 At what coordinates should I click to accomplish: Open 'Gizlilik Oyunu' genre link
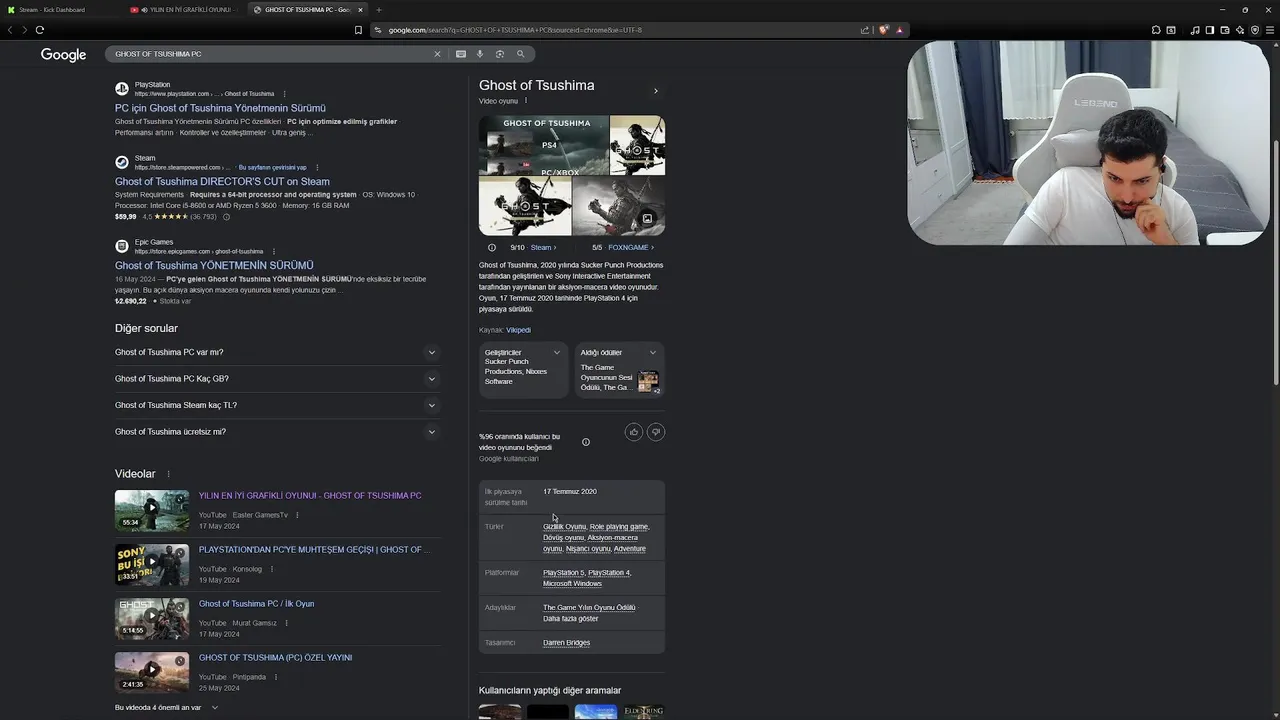[564, 527]
